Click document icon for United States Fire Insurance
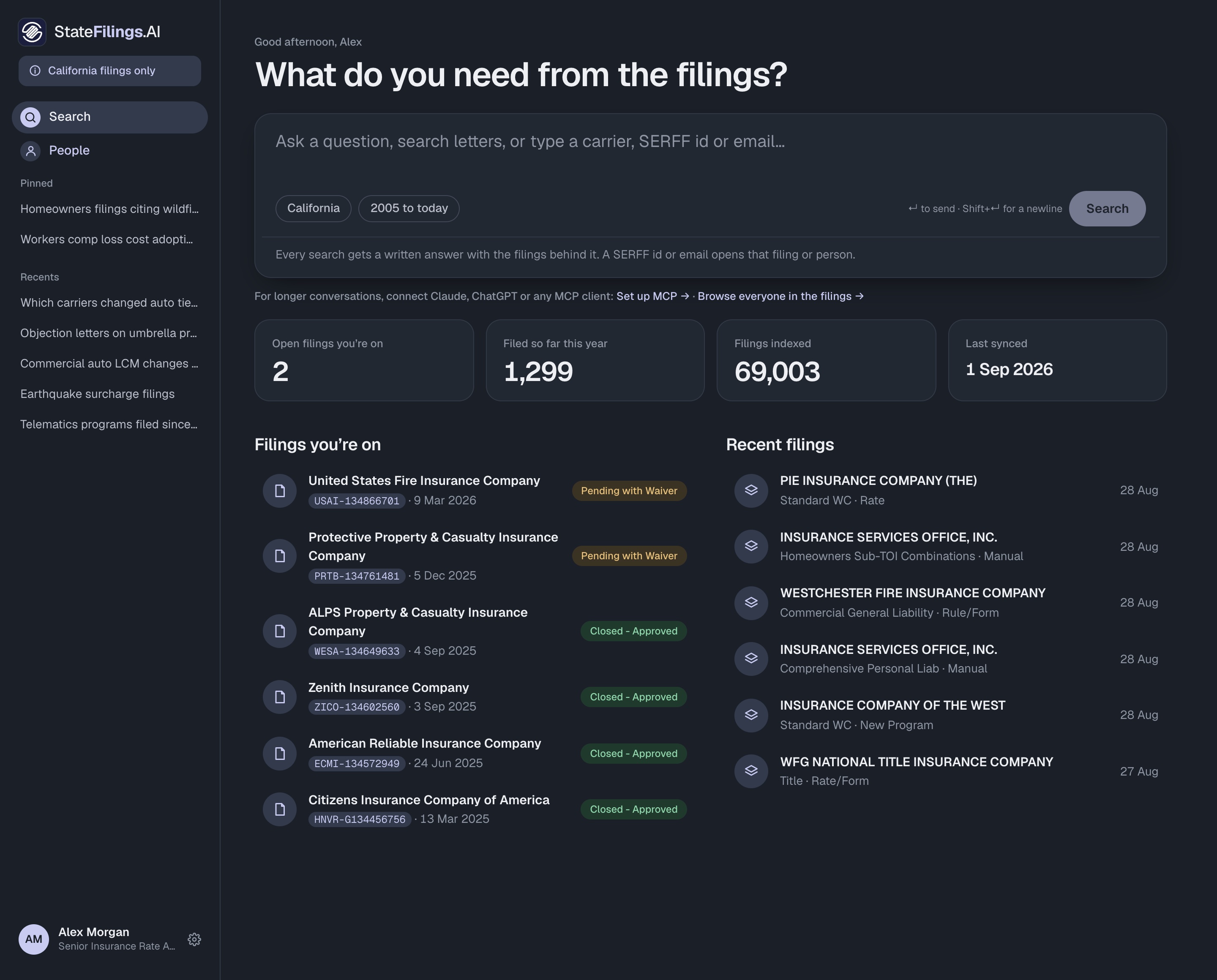Image resolution: width=1217 pixels, height=980 pixels. point(280,490)
